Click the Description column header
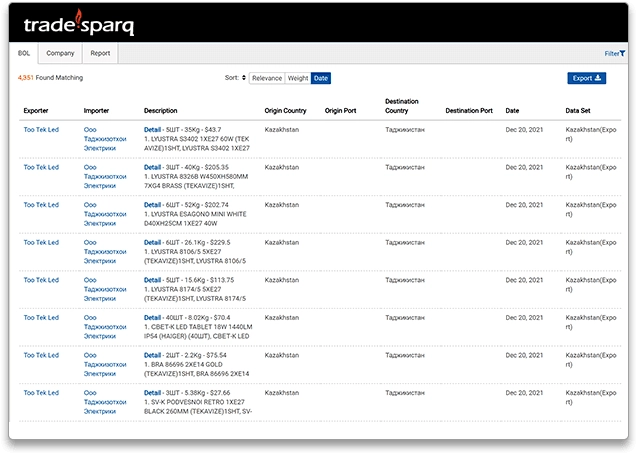 tap(161, 111)
